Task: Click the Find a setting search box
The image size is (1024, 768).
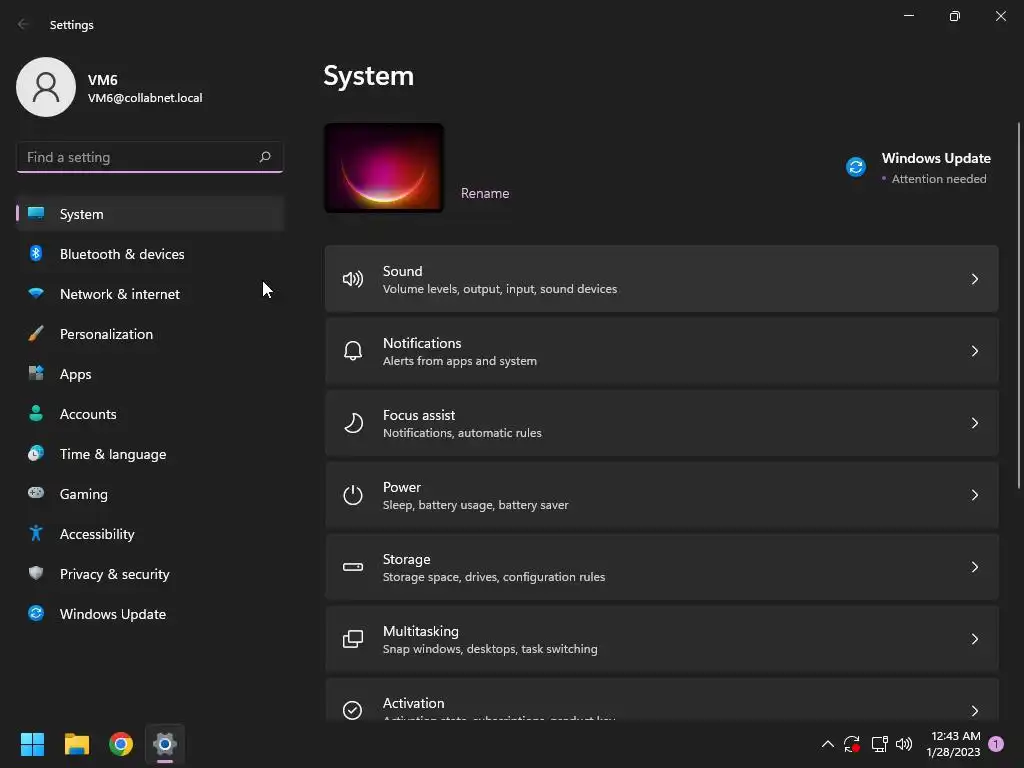Action: (150, 157)
